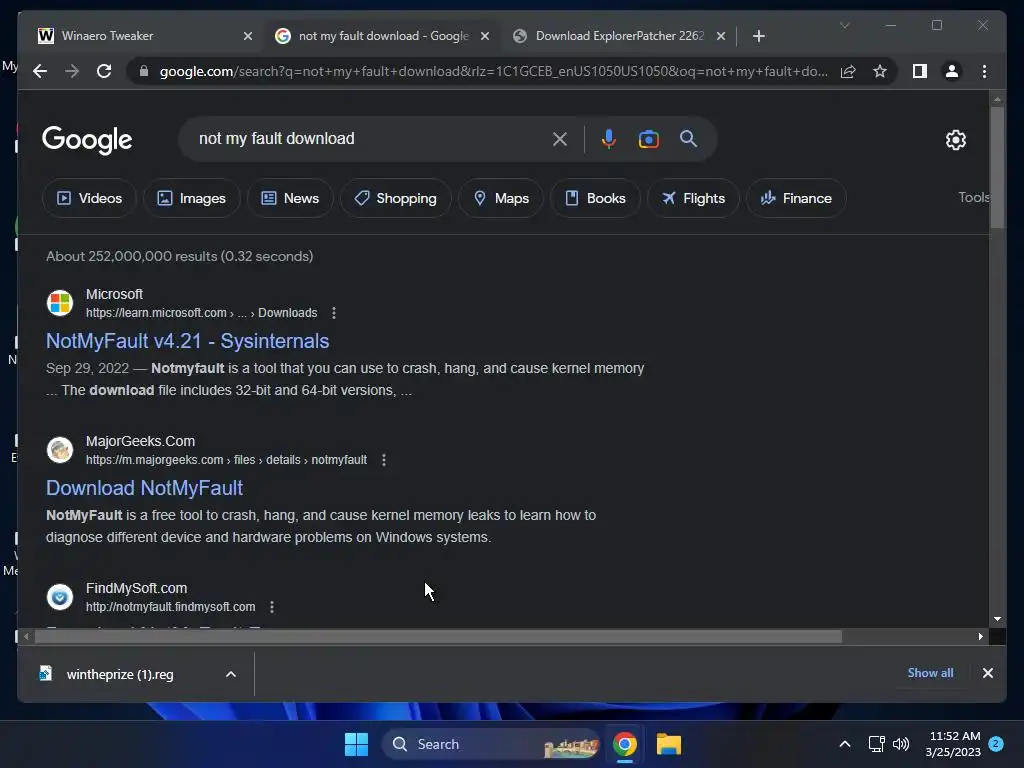Open the downloaded wintheprize (1).reg file
The height and width of the screenshot is (768, 1024).
pyautogui.click(x=120, y=674)
